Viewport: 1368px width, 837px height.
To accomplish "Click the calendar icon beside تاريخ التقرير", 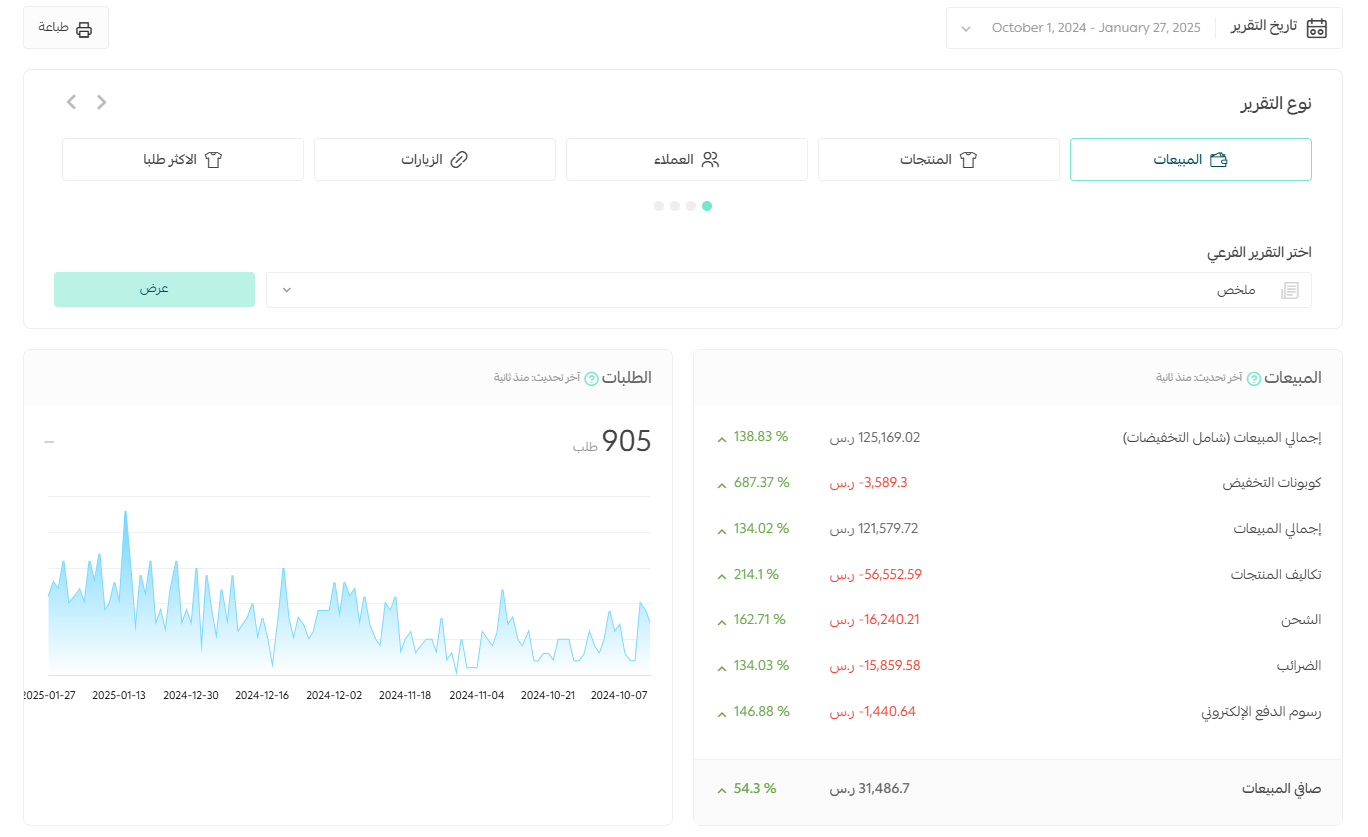I will click(x=1317, y=28).
